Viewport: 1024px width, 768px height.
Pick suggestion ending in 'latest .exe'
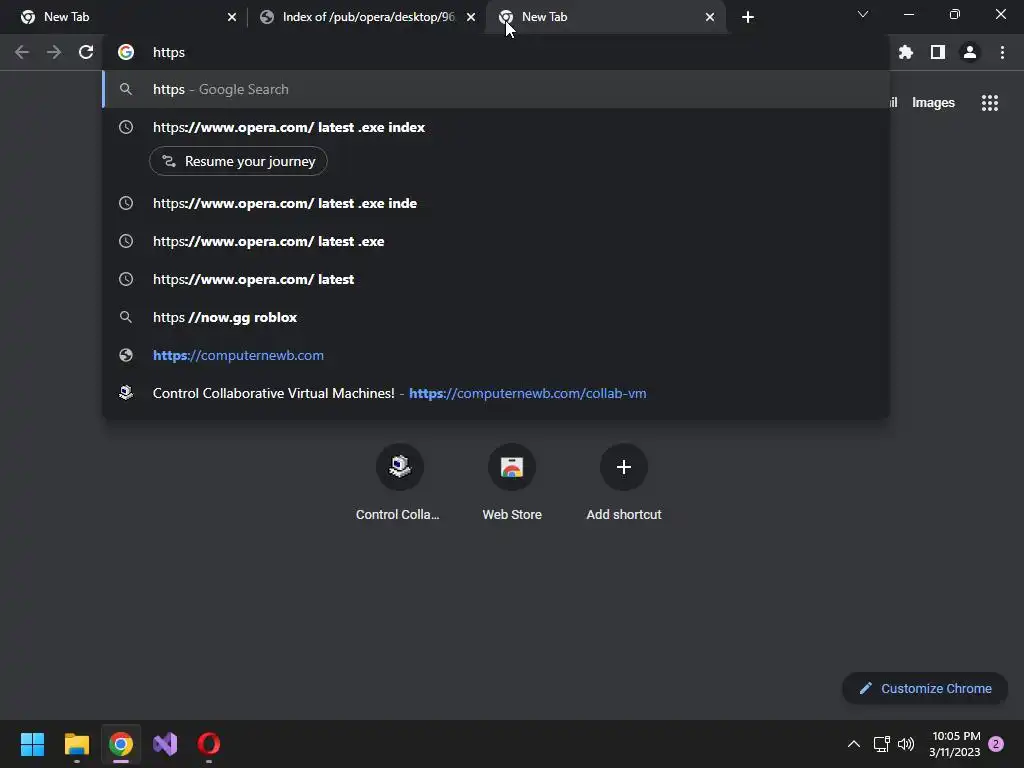496,241
